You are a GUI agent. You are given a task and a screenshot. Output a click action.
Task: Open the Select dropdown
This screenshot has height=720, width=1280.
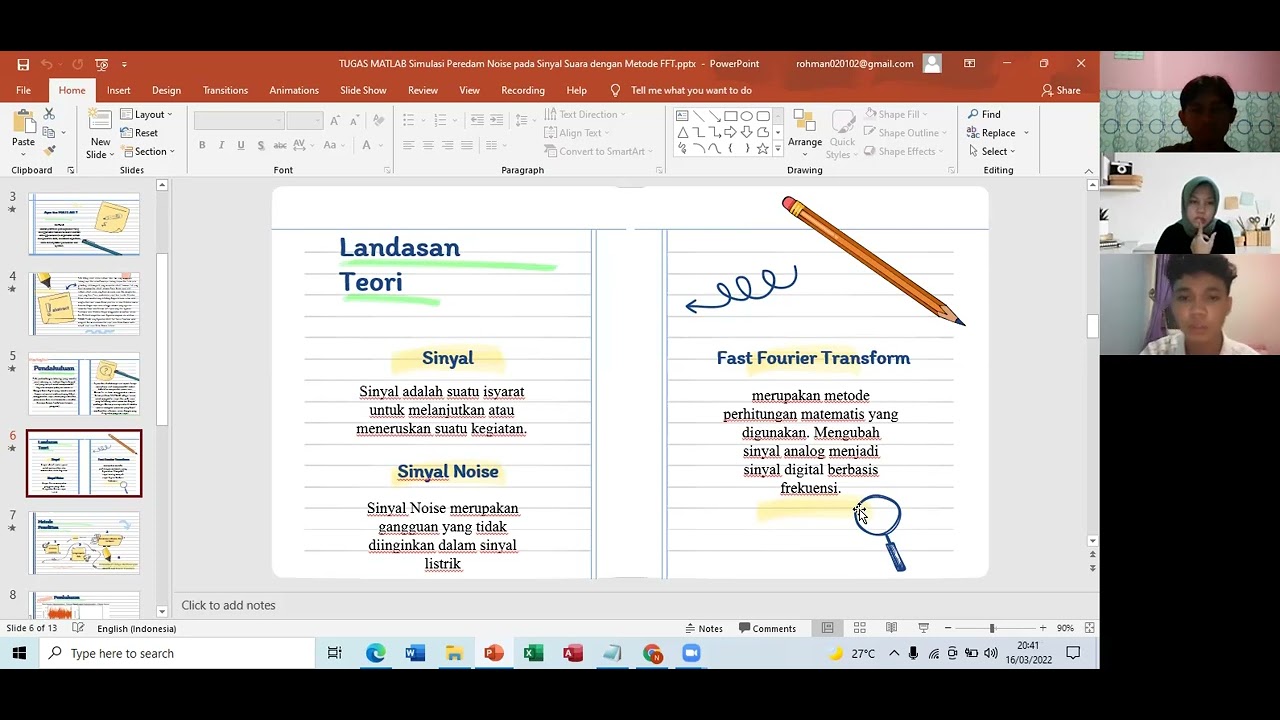click(991, 151)
